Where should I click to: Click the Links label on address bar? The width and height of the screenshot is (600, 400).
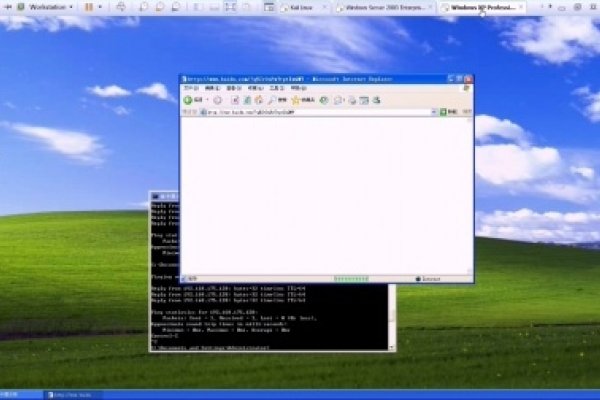coord(467,112)
